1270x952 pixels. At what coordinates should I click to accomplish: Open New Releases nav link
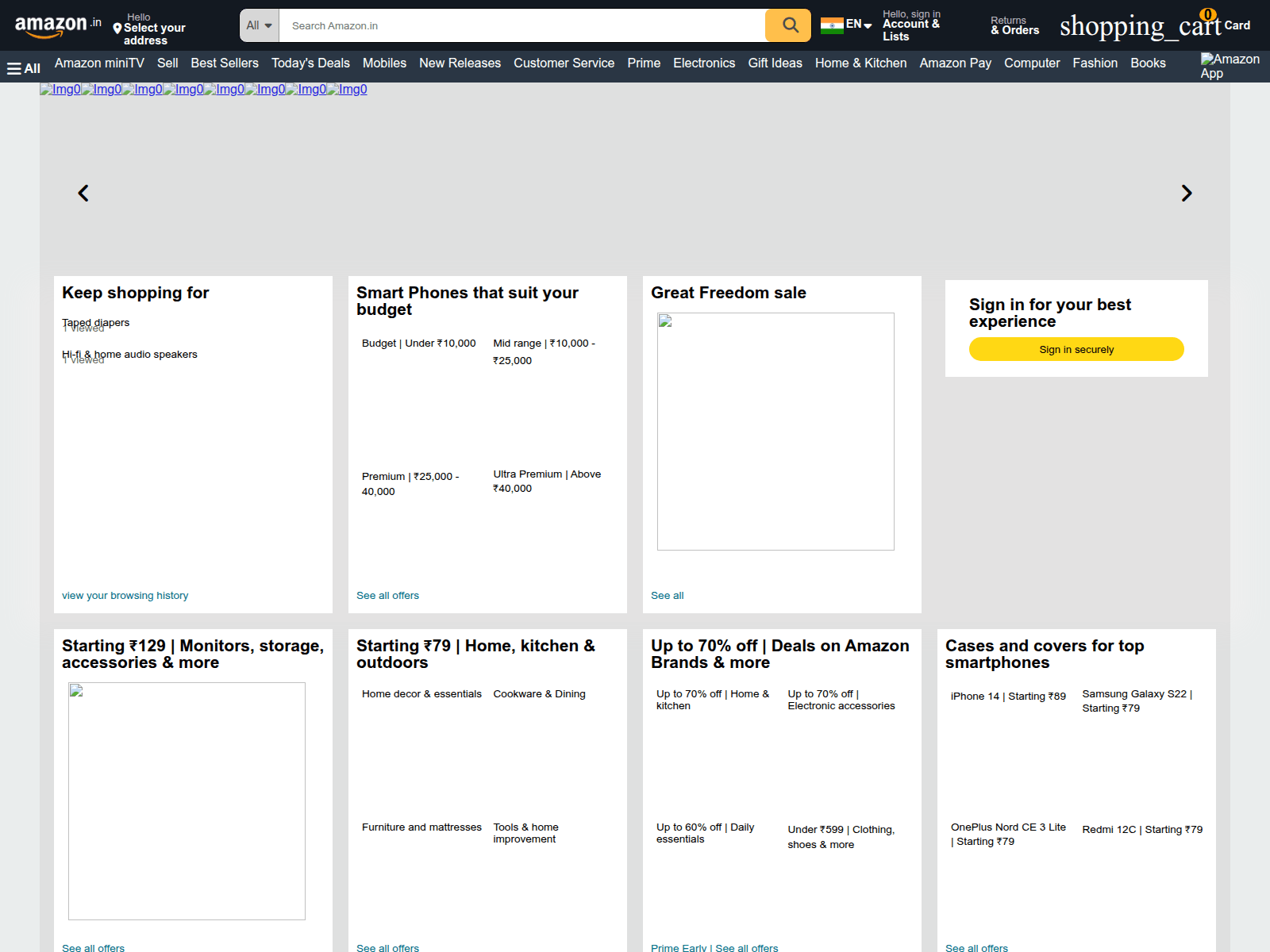pyautogui.click(x=460, y=63)
